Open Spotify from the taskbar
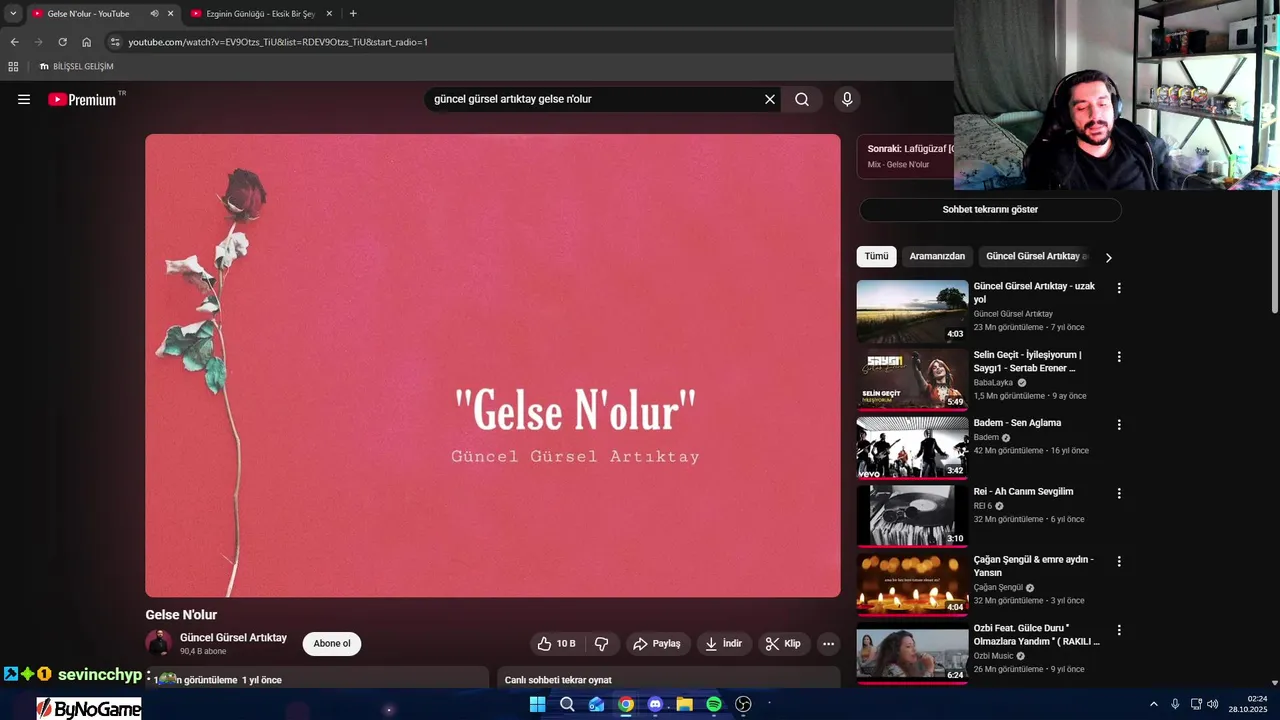Viewport: 1280px width, 720px height. pyautogui.click(x=714, y=704)
